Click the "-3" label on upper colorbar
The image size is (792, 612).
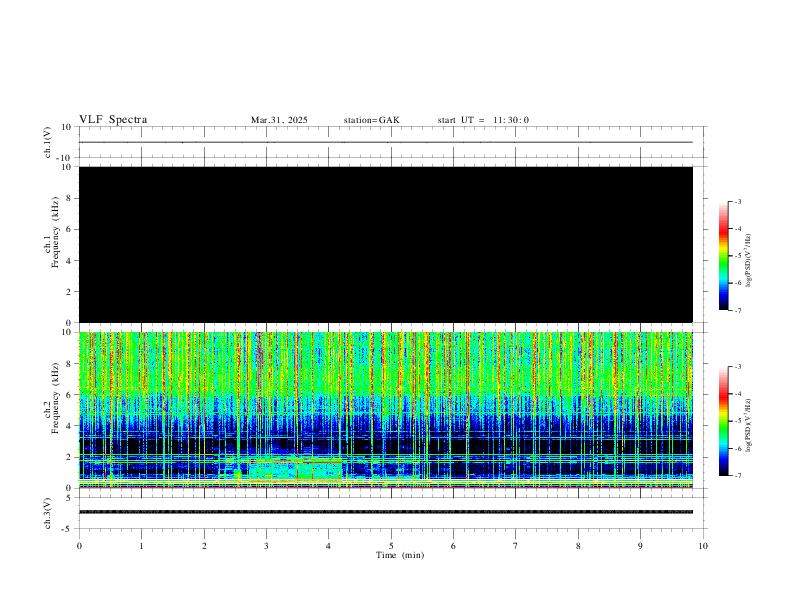pyautogui.click(x=737, y=201)
